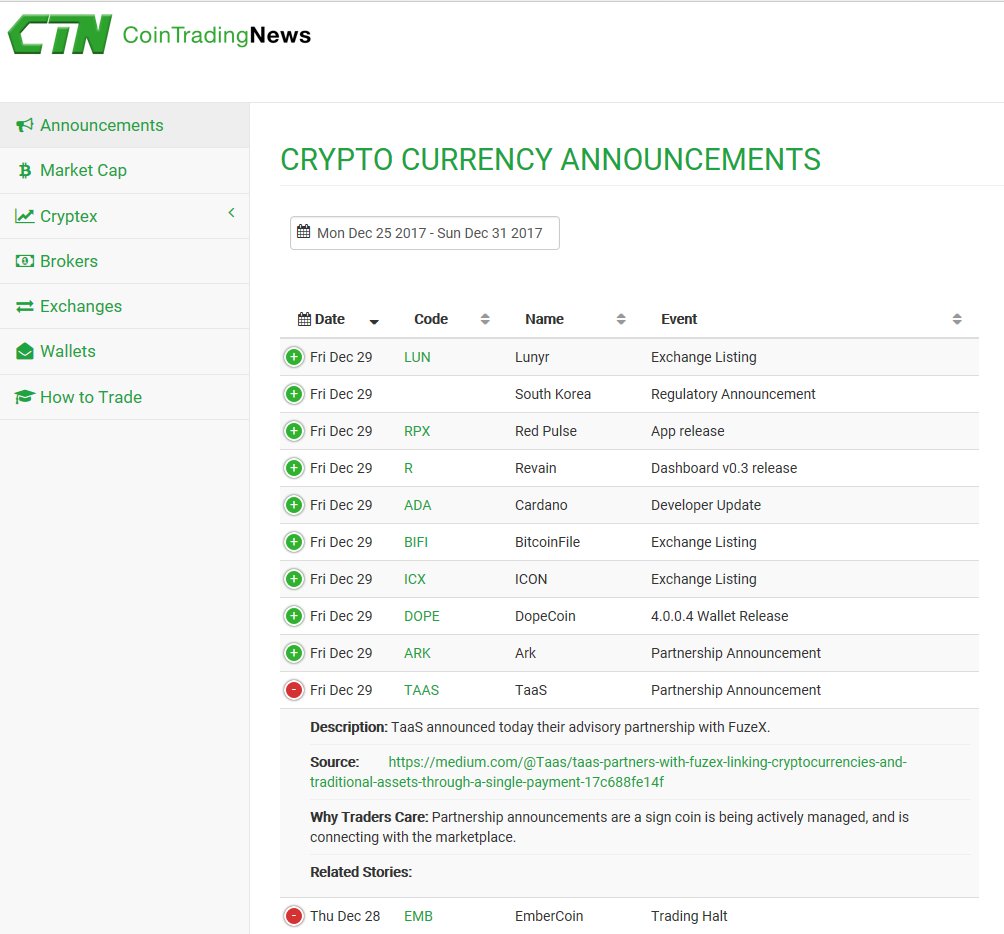Expand the Red Pulse row details
This screenshot has width=1004, height=934.
click(x=294, y=431)
